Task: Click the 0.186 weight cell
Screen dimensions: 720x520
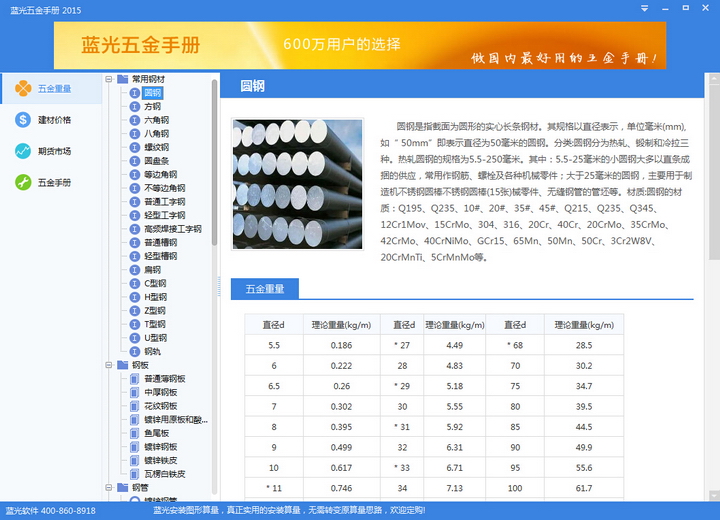Action: (342, 345)
